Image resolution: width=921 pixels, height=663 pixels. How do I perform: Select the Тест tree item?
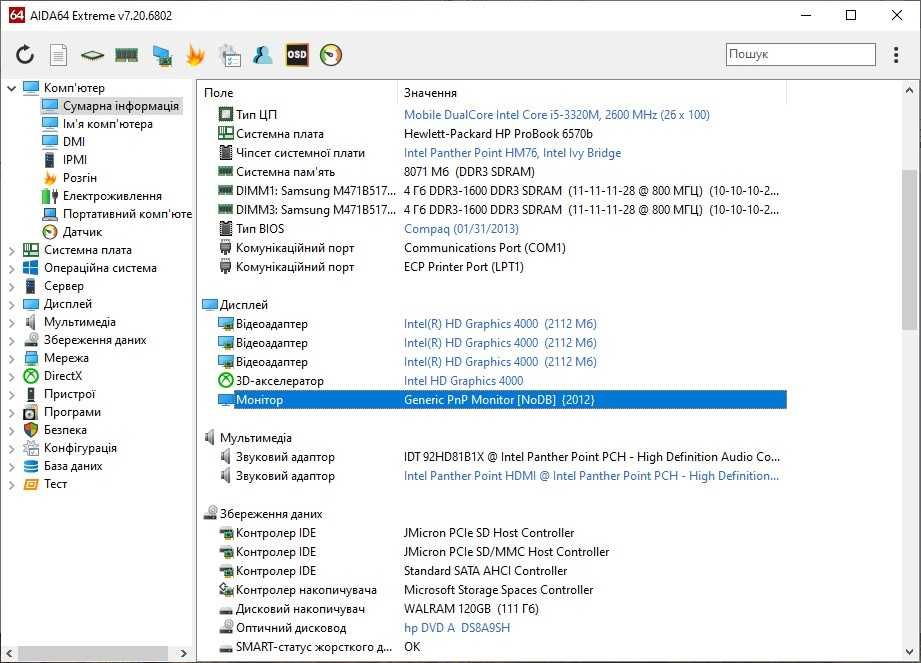point(55,484)
